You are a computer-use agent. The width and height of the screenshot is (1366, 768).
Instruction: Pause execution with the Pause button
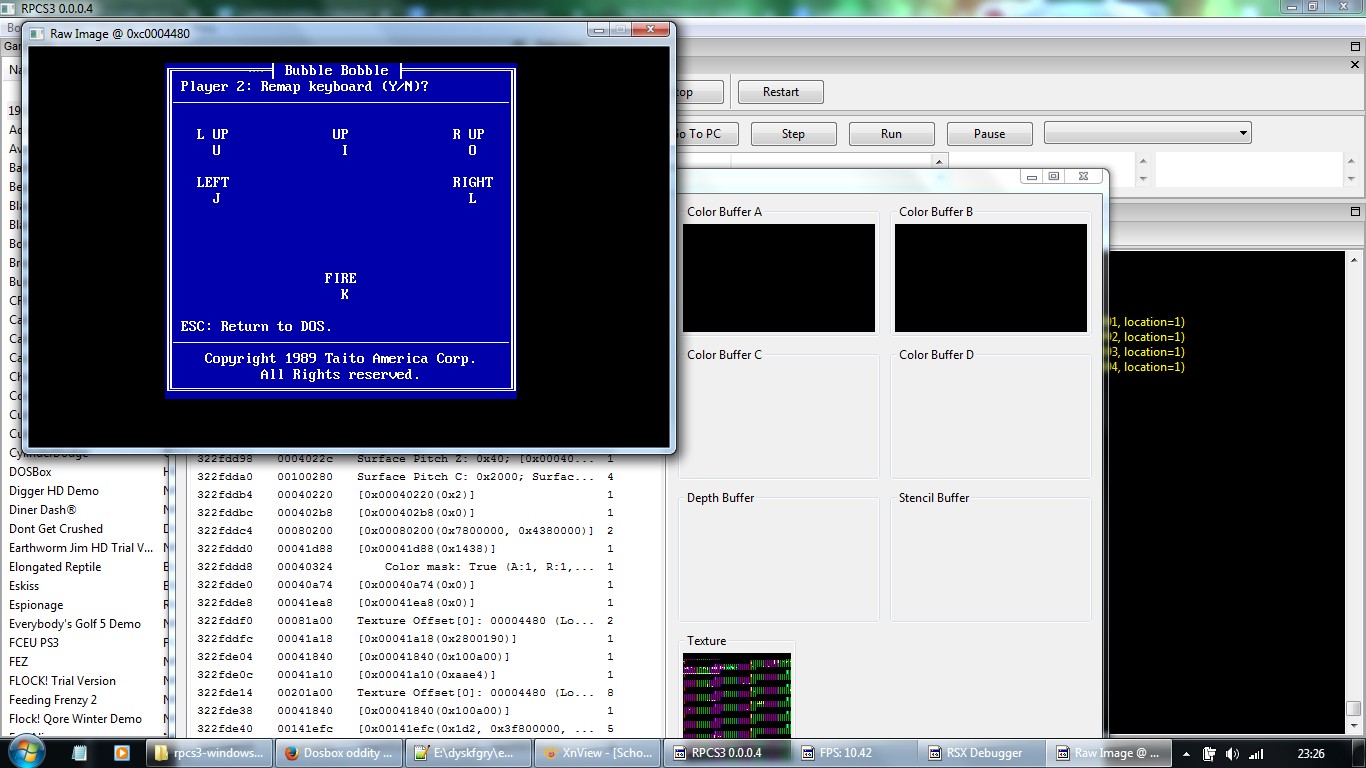pos(989,134)
